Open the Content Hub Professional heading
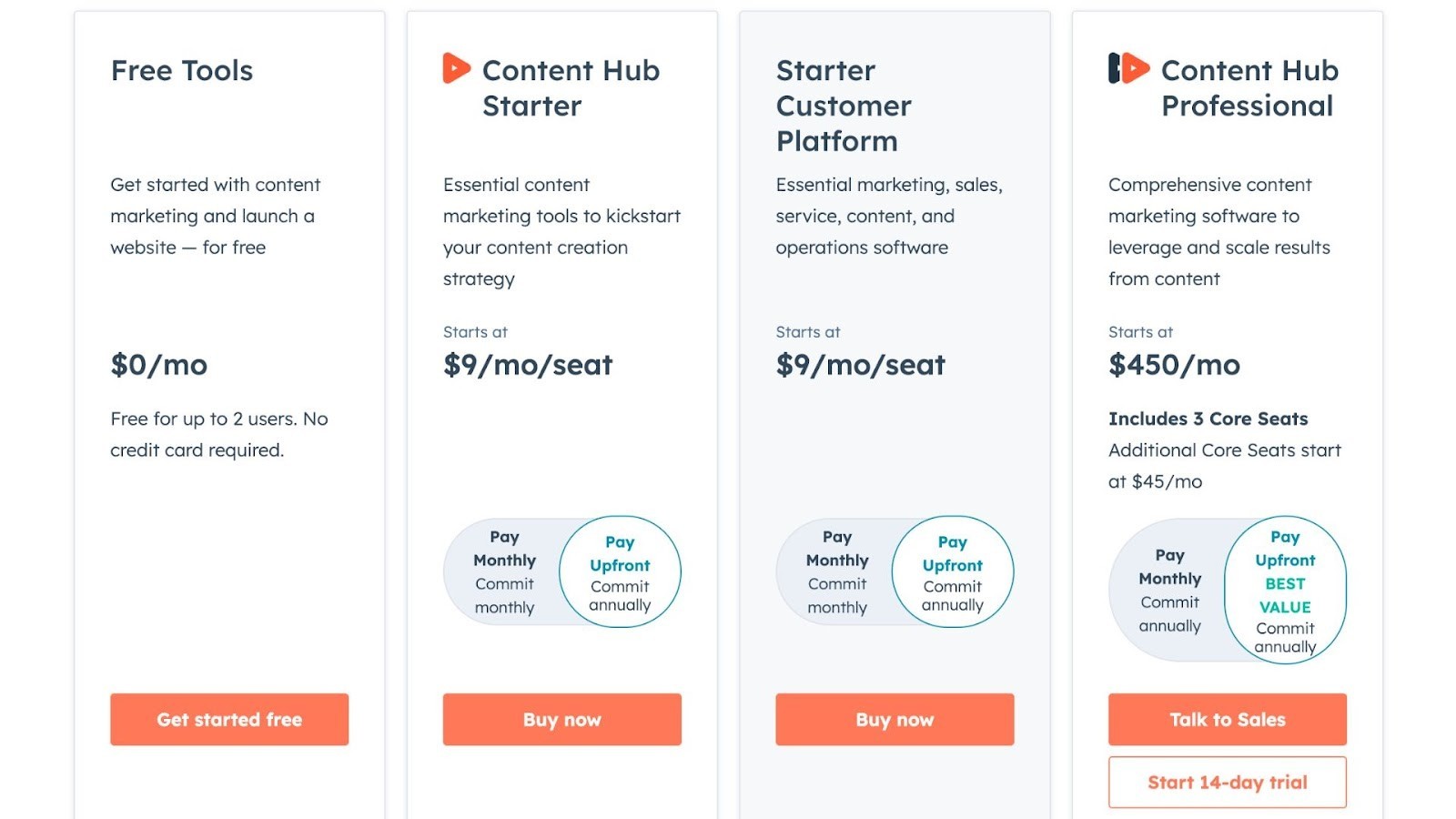The image size is (1456, 819). 1249,87
